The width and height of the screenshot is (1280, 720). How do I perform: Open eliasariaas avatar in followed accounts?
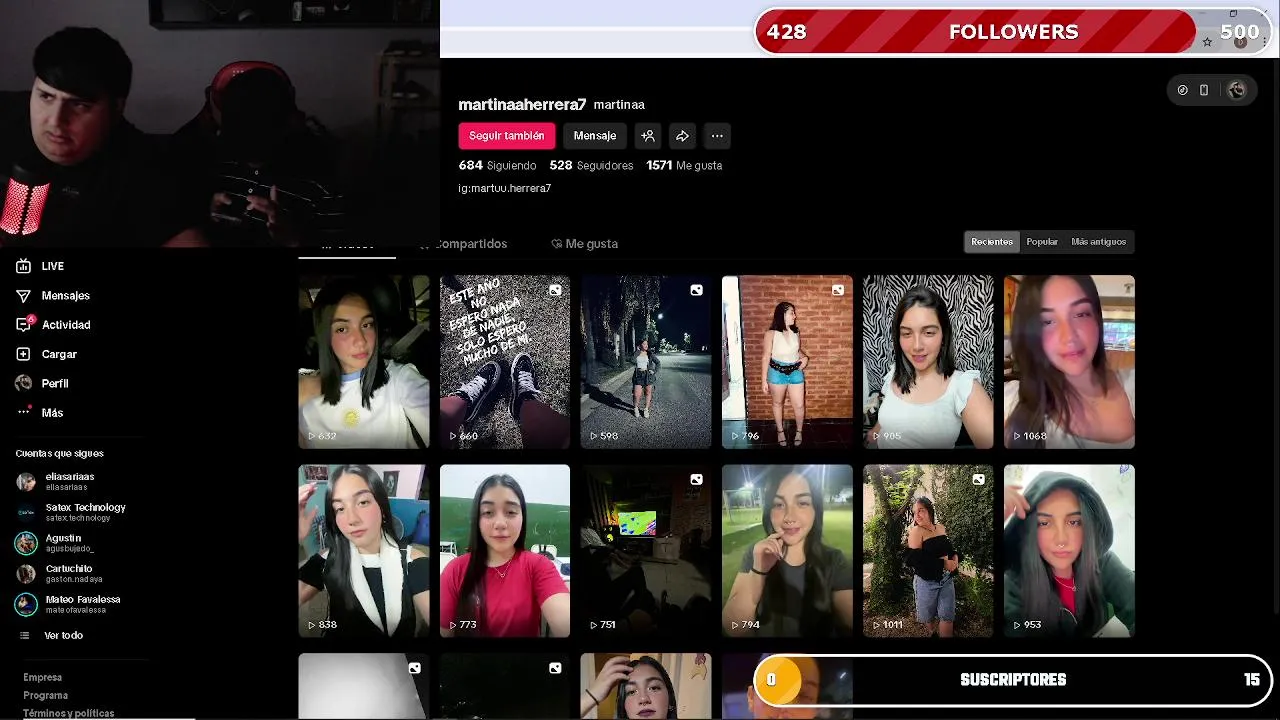pyautogui.click(x=26, y=482)
